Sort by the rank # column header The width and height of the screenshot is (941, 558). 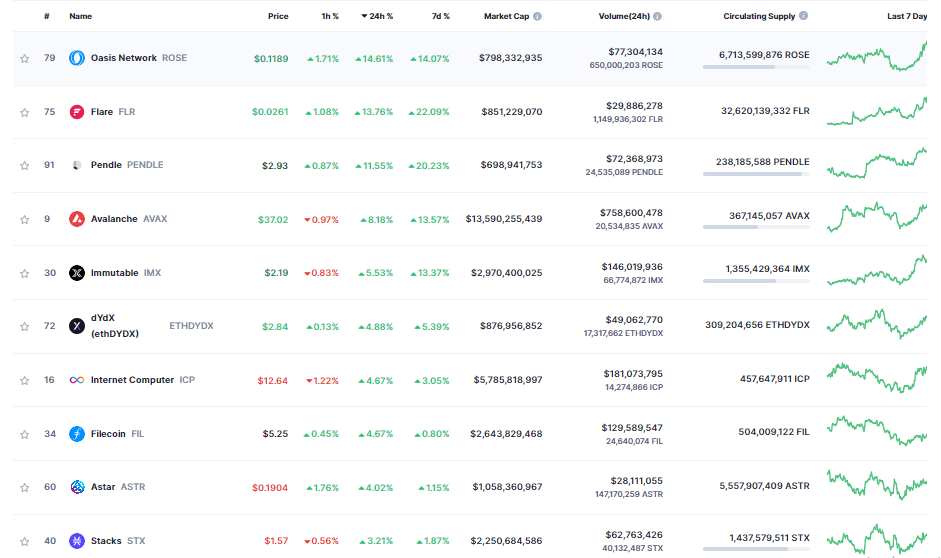pos(47,17)
